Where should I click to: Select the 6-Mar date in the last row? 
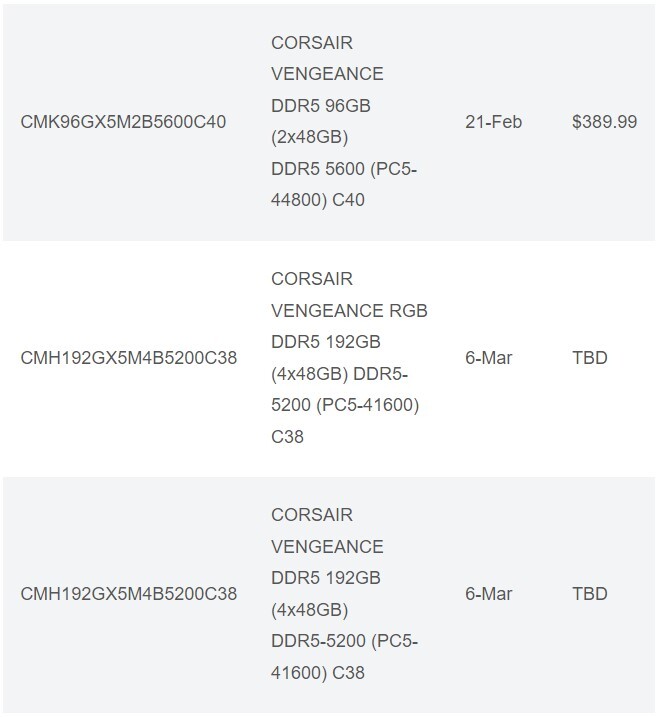[x=488, y=594]
